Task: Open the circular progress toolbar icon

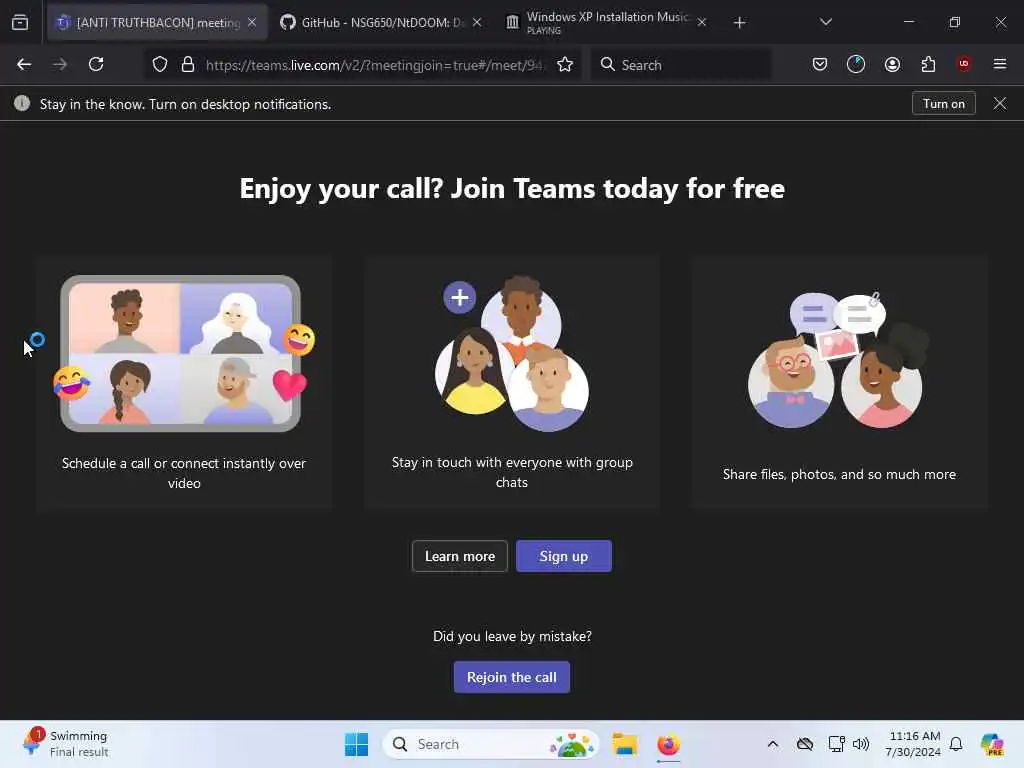Action: point(856,64)
